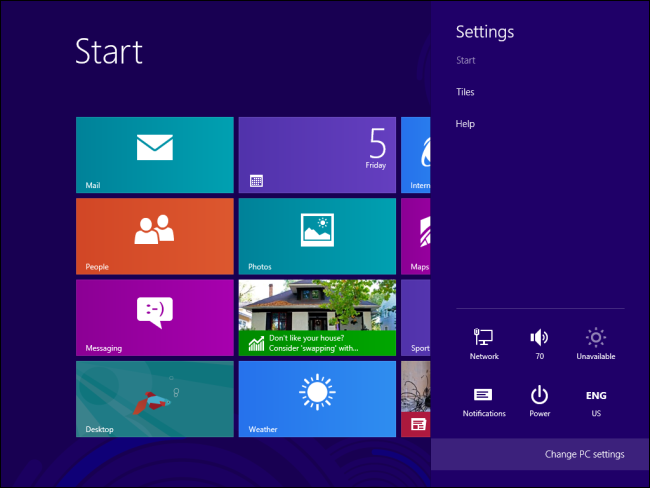Open the Desktop tile with fish
650x488 pixels.
[x=155, y=398]
